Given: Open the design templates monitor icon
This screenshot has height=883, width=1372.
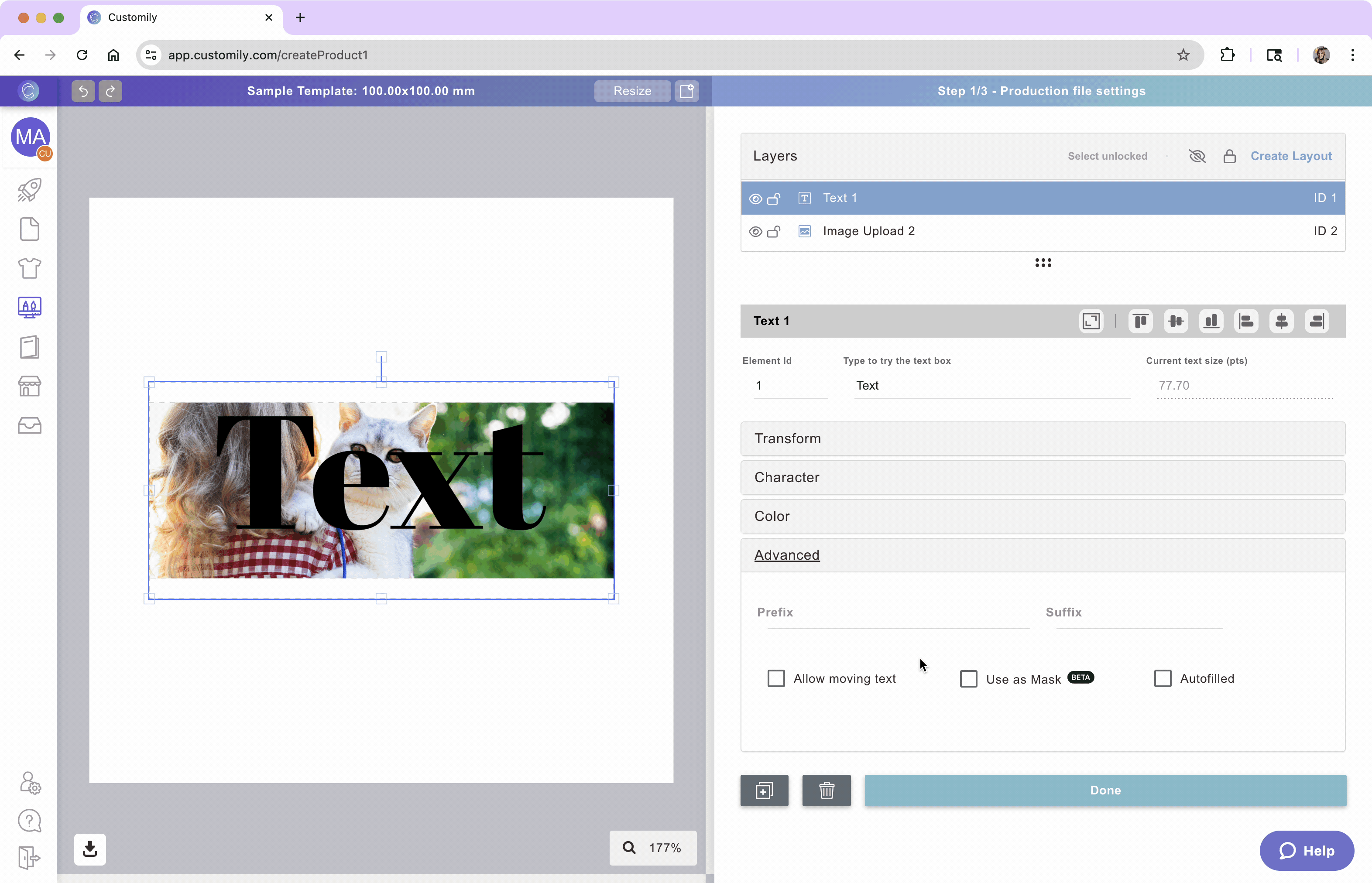Looking at the screenshot, I should pyautogui.click(x=29, y=307).
